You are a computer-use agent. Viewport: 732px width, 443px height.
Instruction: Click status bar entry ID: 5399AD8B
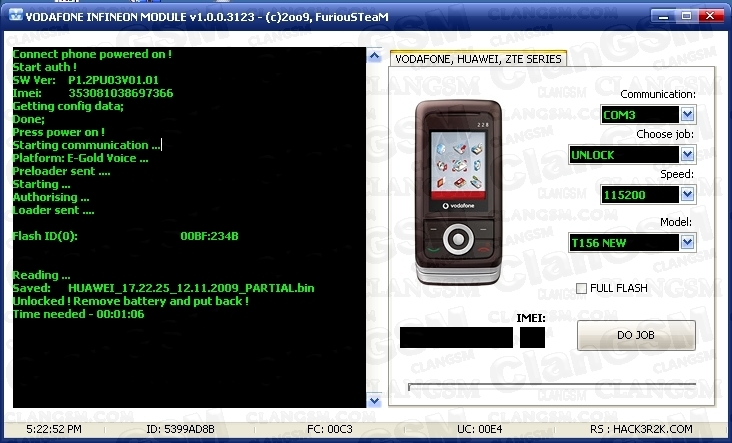click(x=180, y=429)
